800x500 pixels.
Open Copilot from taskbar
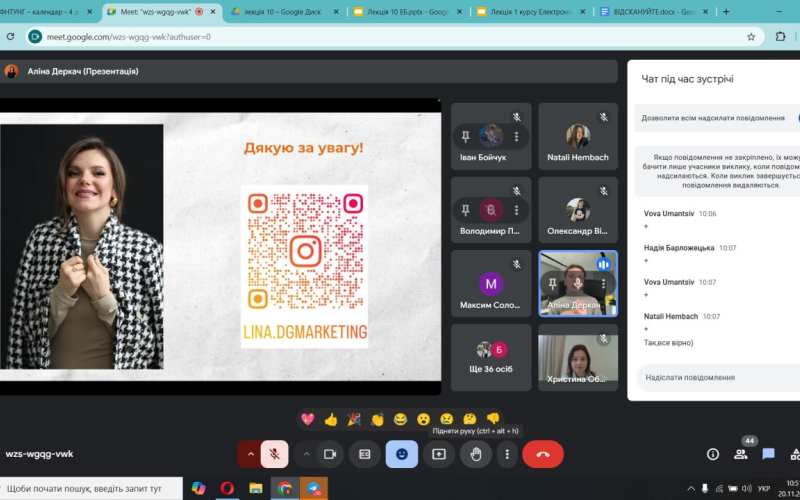[198, 488]
